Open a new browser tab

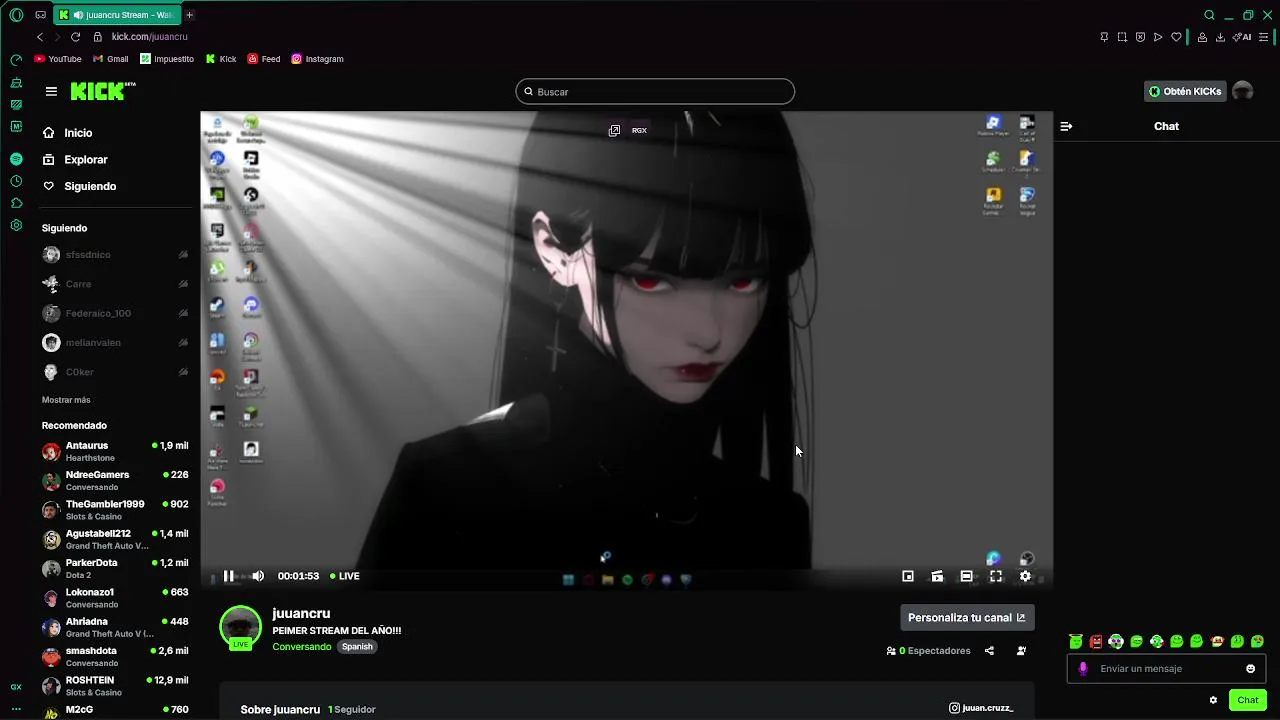[189, 15]
